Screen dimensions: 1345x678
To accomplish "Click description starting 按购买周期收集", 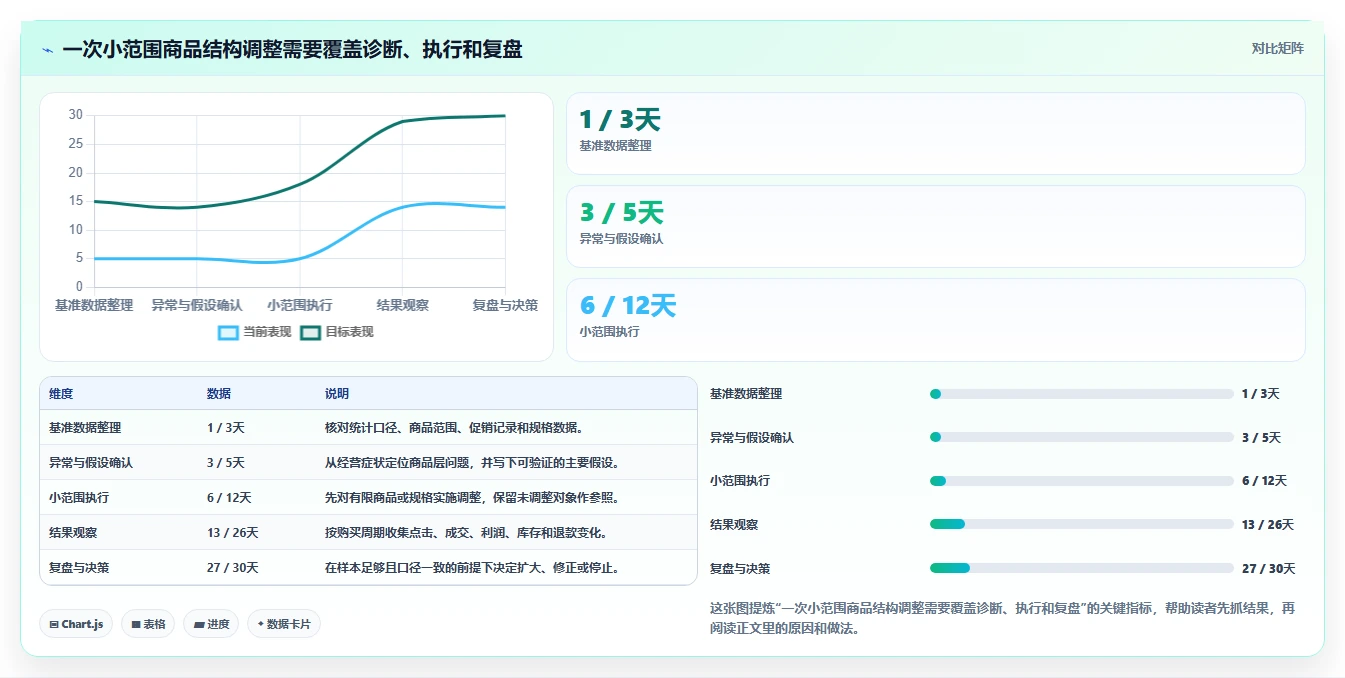I will (466, 533).
